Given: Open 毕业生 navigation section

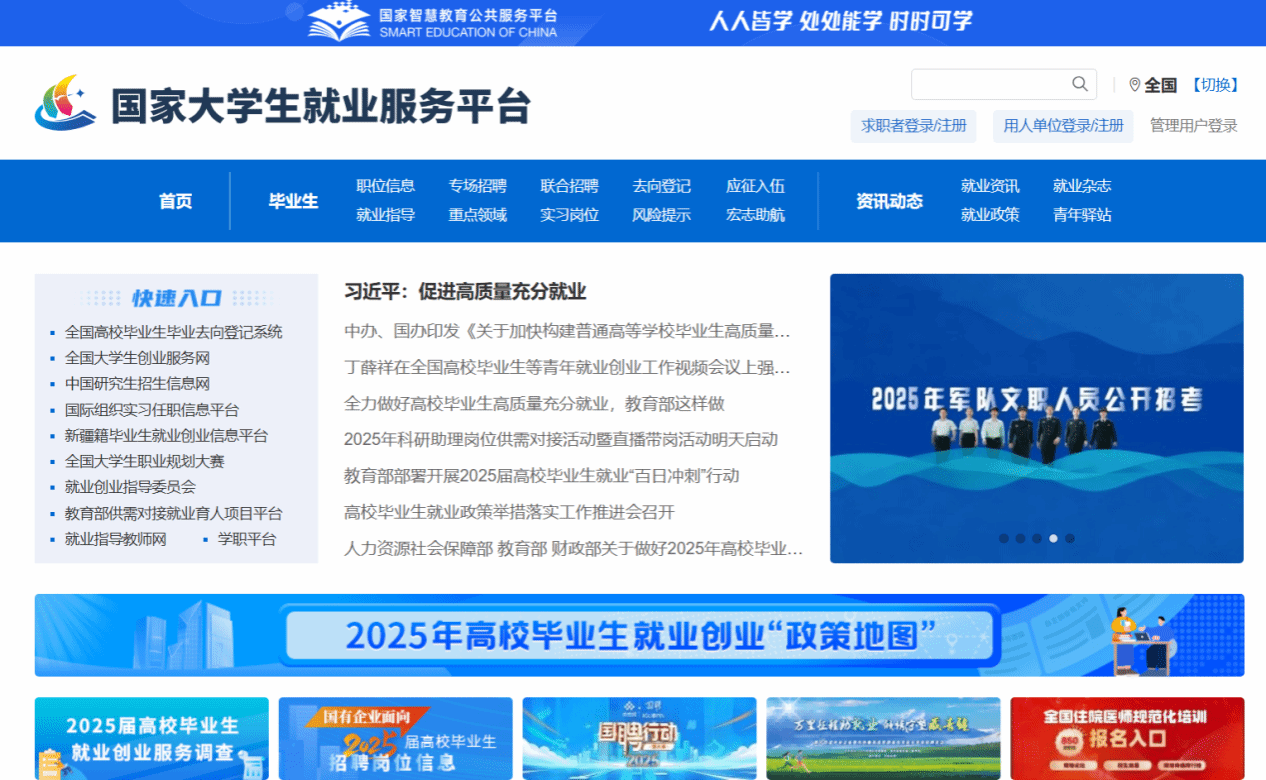Looking at the screenshot, I should 293,201.
